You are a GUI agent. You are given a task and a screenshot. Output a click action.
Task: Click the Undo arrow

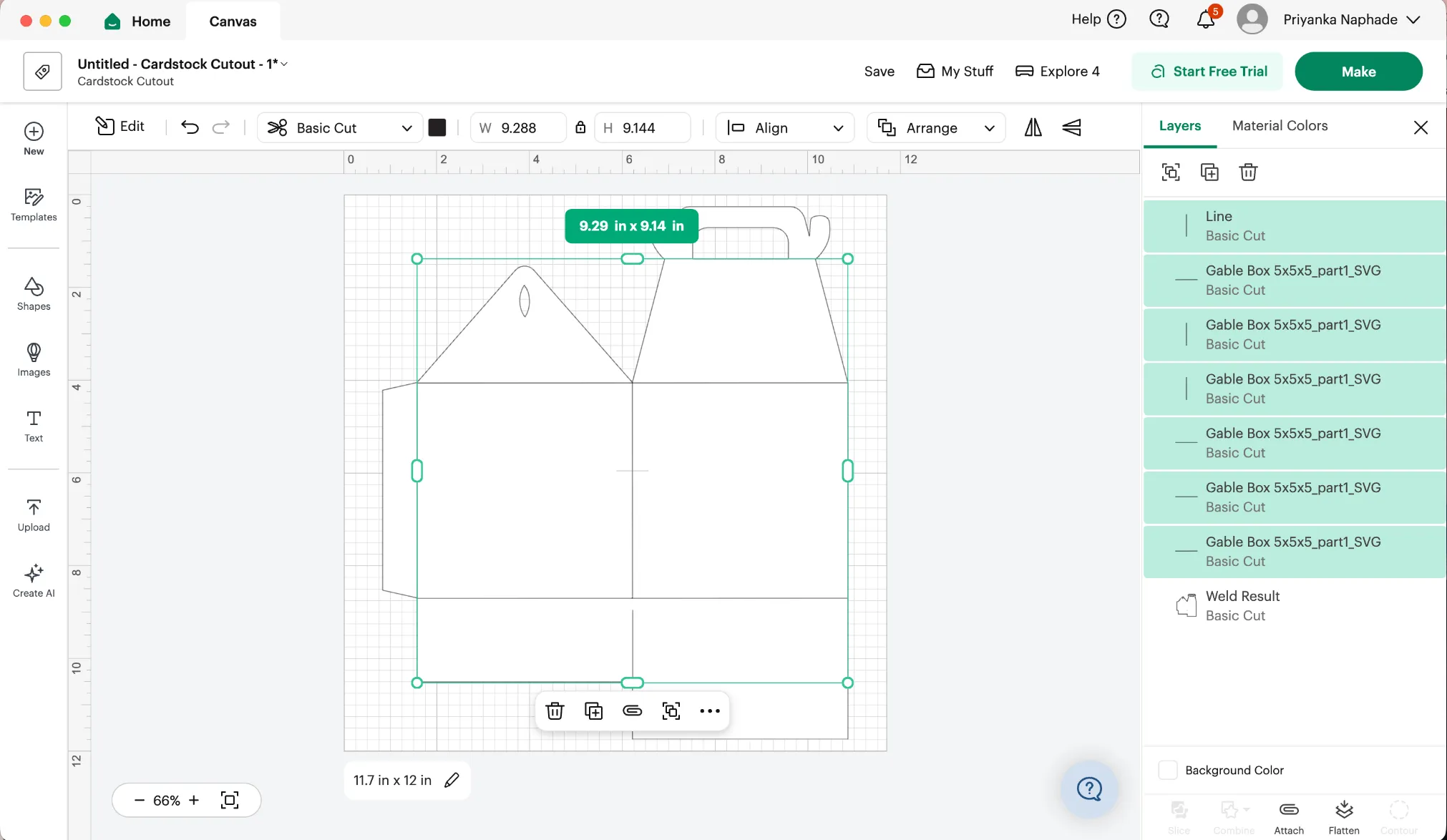tap(190, 127)
